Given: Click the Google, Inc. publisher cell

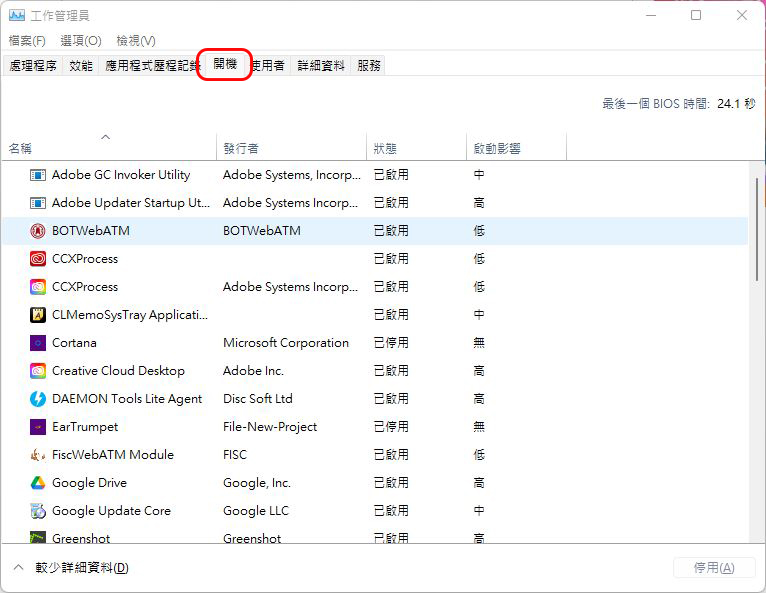Looking at the screenshot, I should pyautogui.click(x=257, y=483).
